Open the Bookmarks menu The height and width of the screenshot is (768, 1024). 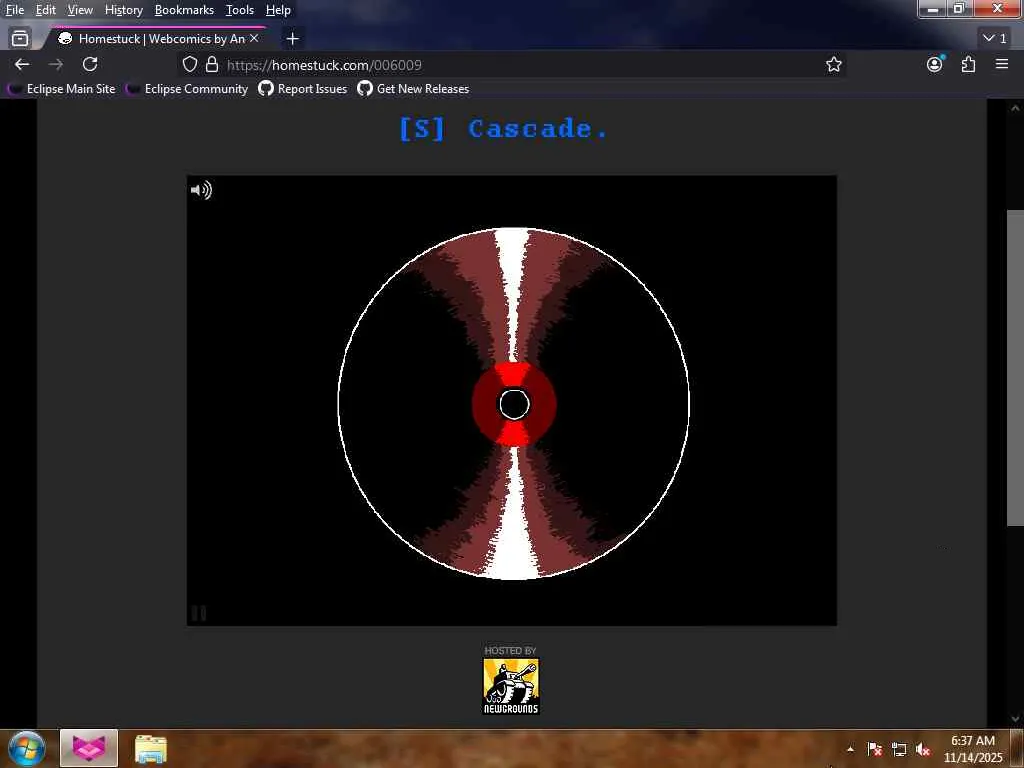(184, 10)
